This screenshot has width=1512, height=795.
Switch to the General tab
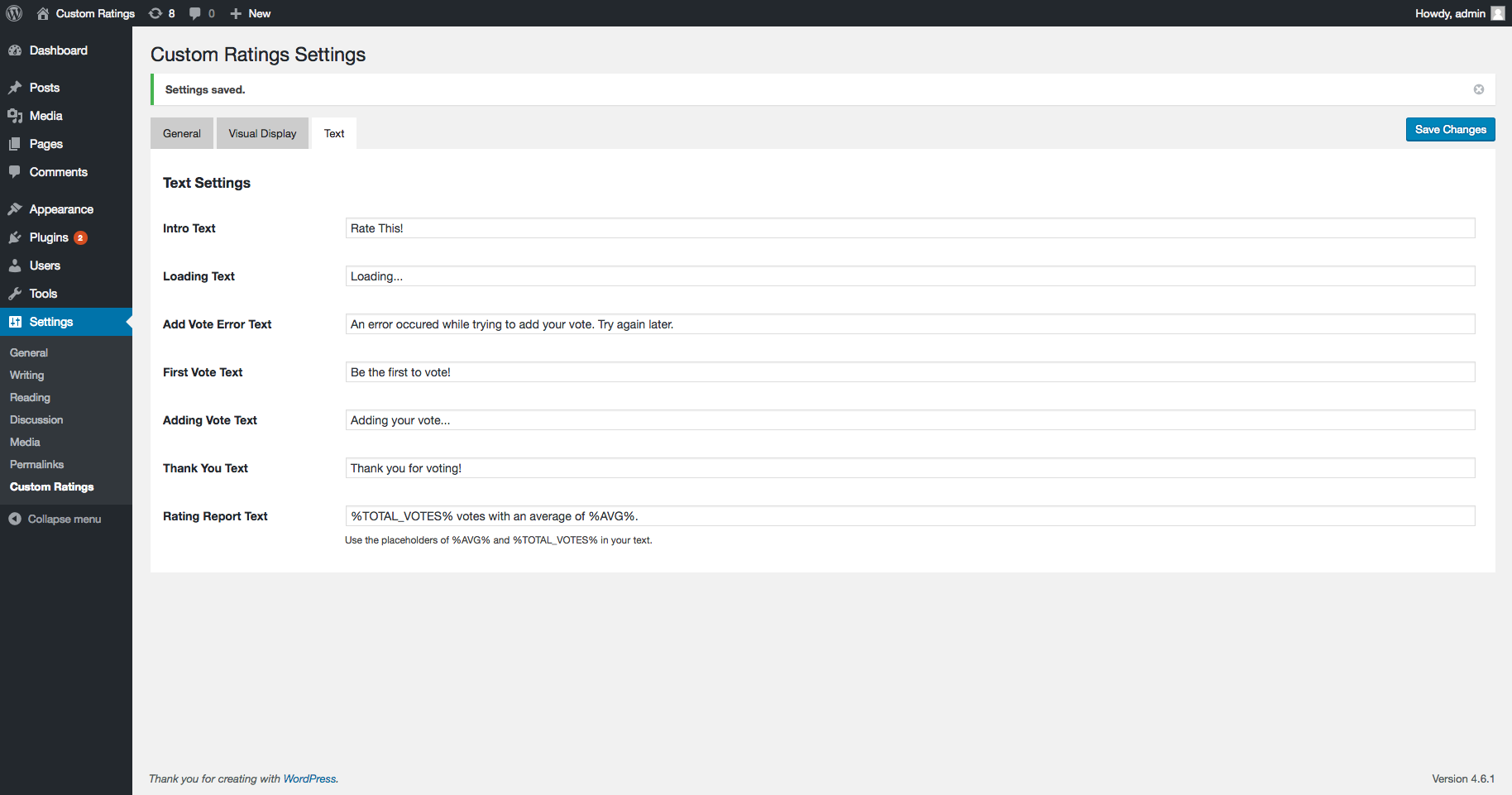coord(182,133)
